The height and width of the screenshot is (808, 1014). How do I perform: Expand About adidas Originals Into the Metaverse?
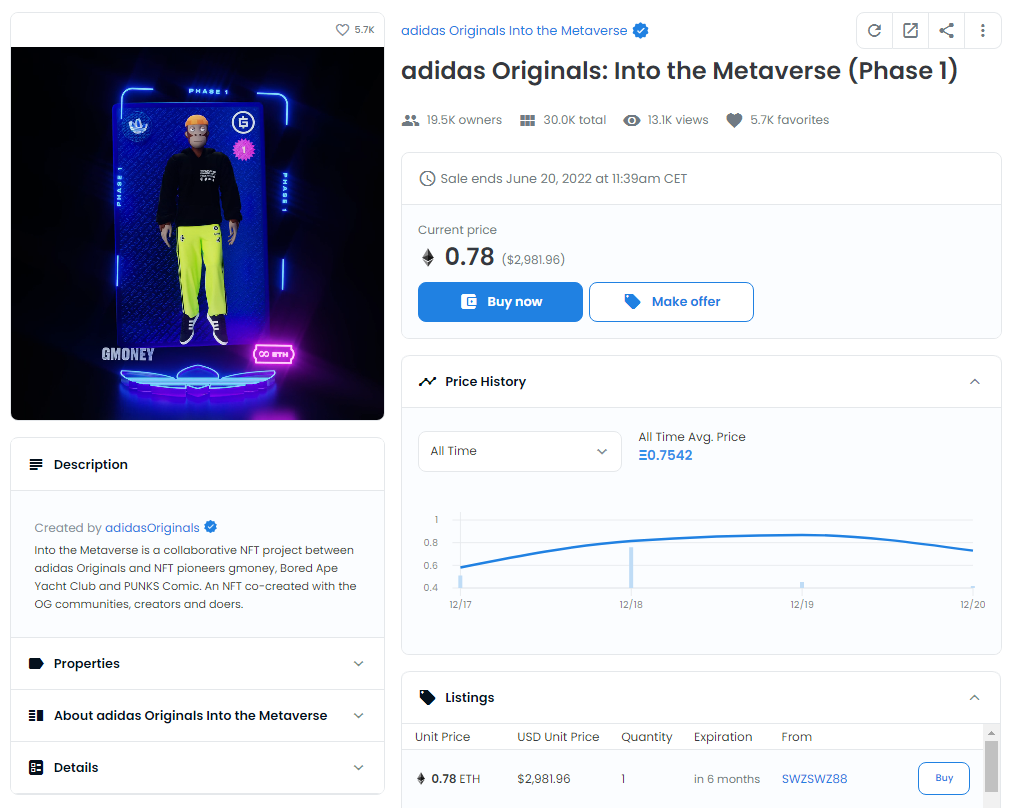197,715
